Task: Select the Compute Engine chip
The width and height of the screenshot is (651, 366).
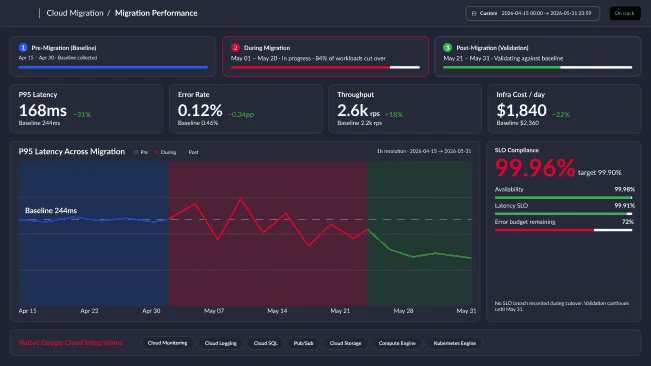Action: click(397, 343)
